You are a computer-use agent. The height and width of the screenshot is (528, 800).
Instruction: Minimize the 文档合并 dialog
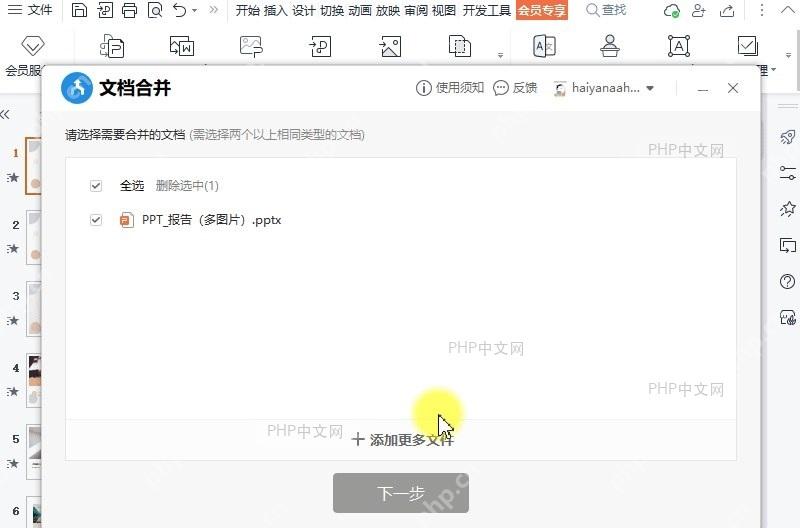(x=703, y=88)
